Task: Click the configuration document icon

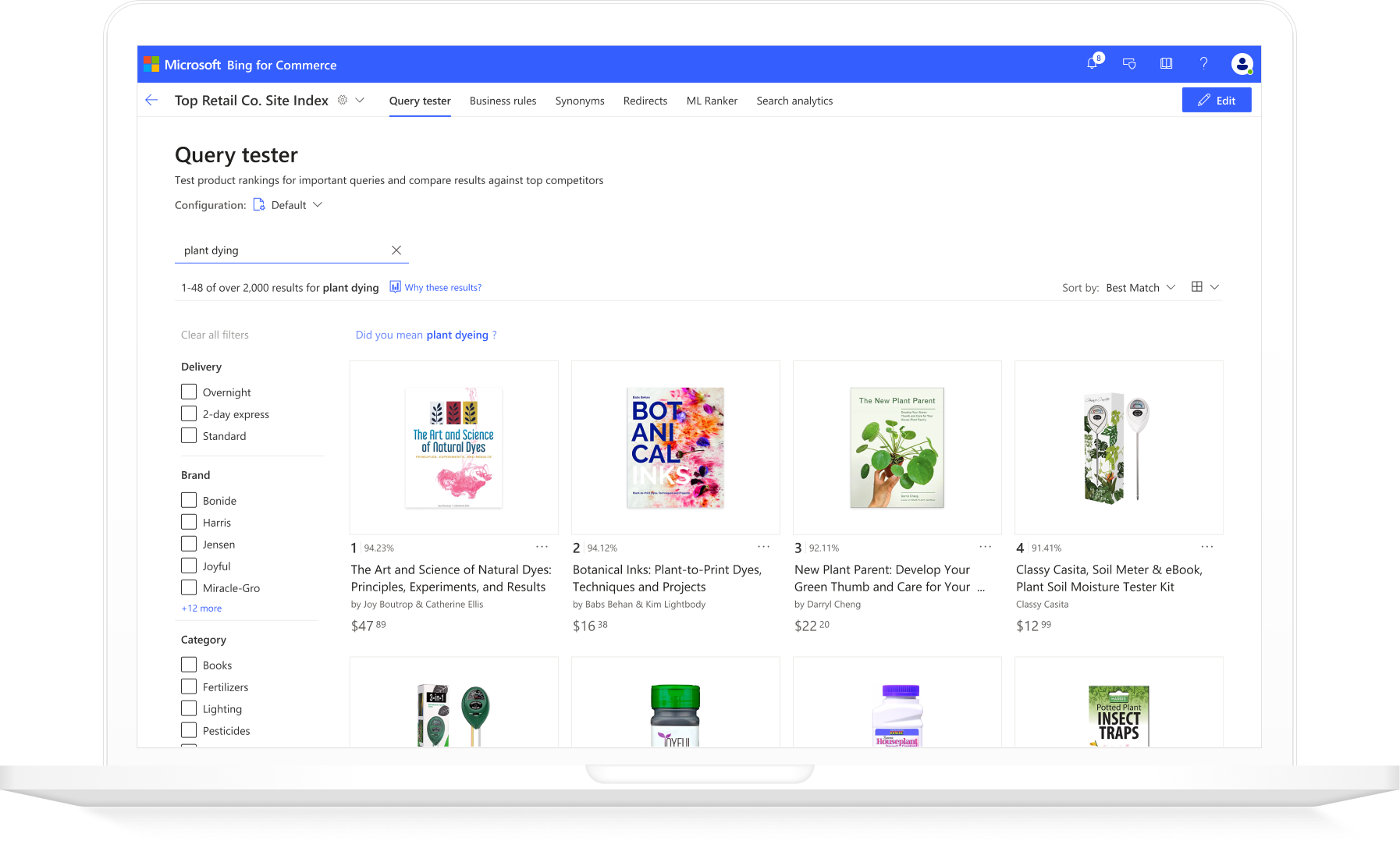Action: pos(259,204)
